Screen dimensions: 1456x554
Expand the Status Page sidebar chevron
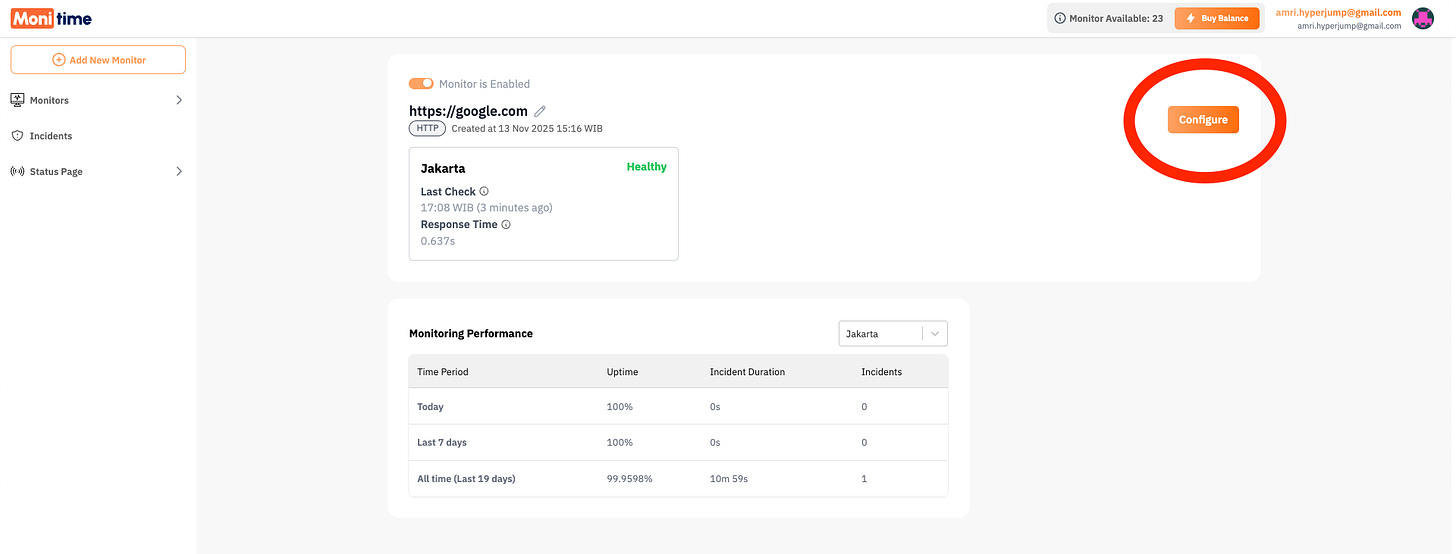coord(179,172)
